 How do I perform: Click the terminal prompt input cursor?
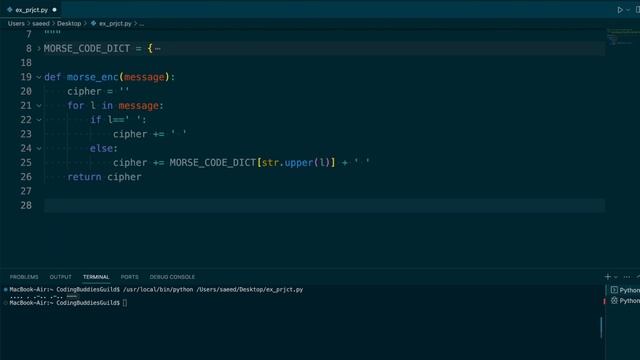point(125,303)
